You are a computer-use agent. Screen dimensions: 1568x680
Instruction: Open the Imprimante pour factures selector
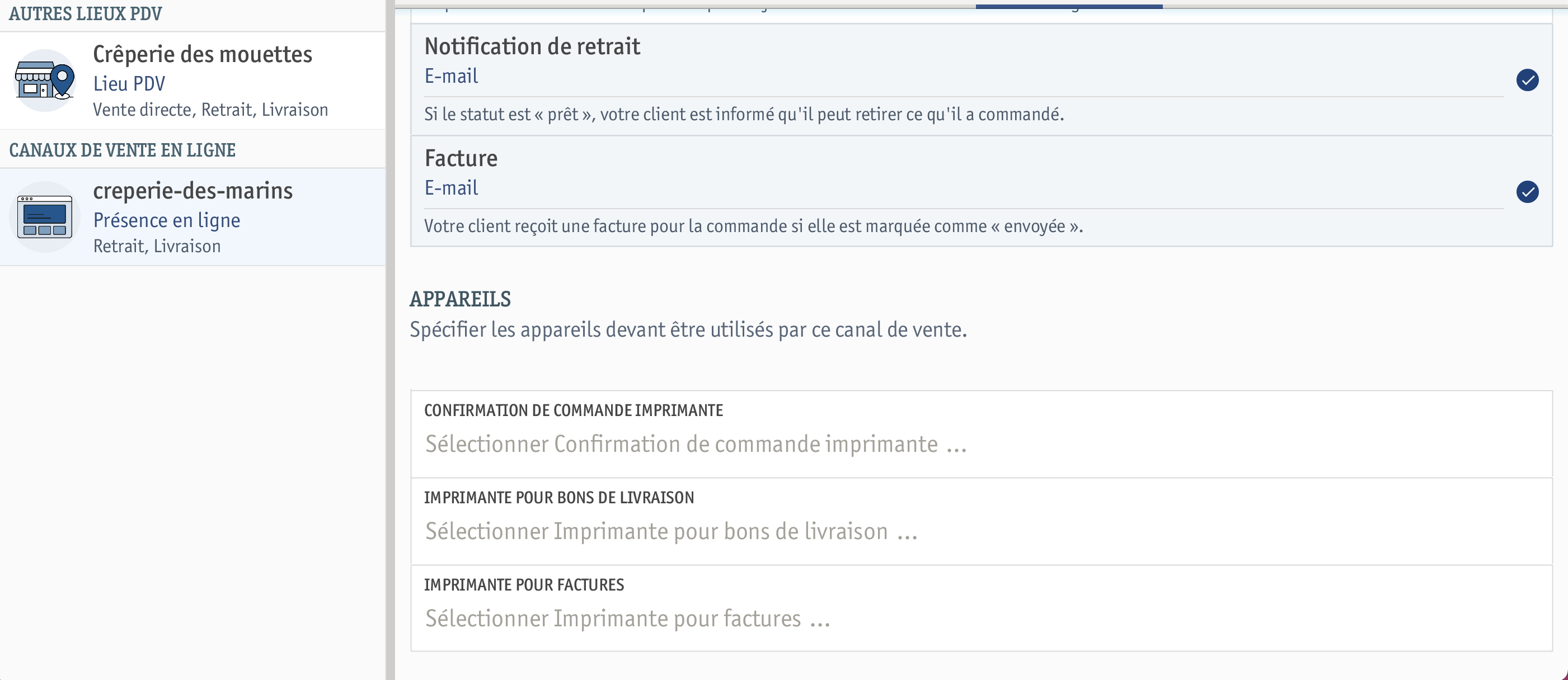coord(981,608)
